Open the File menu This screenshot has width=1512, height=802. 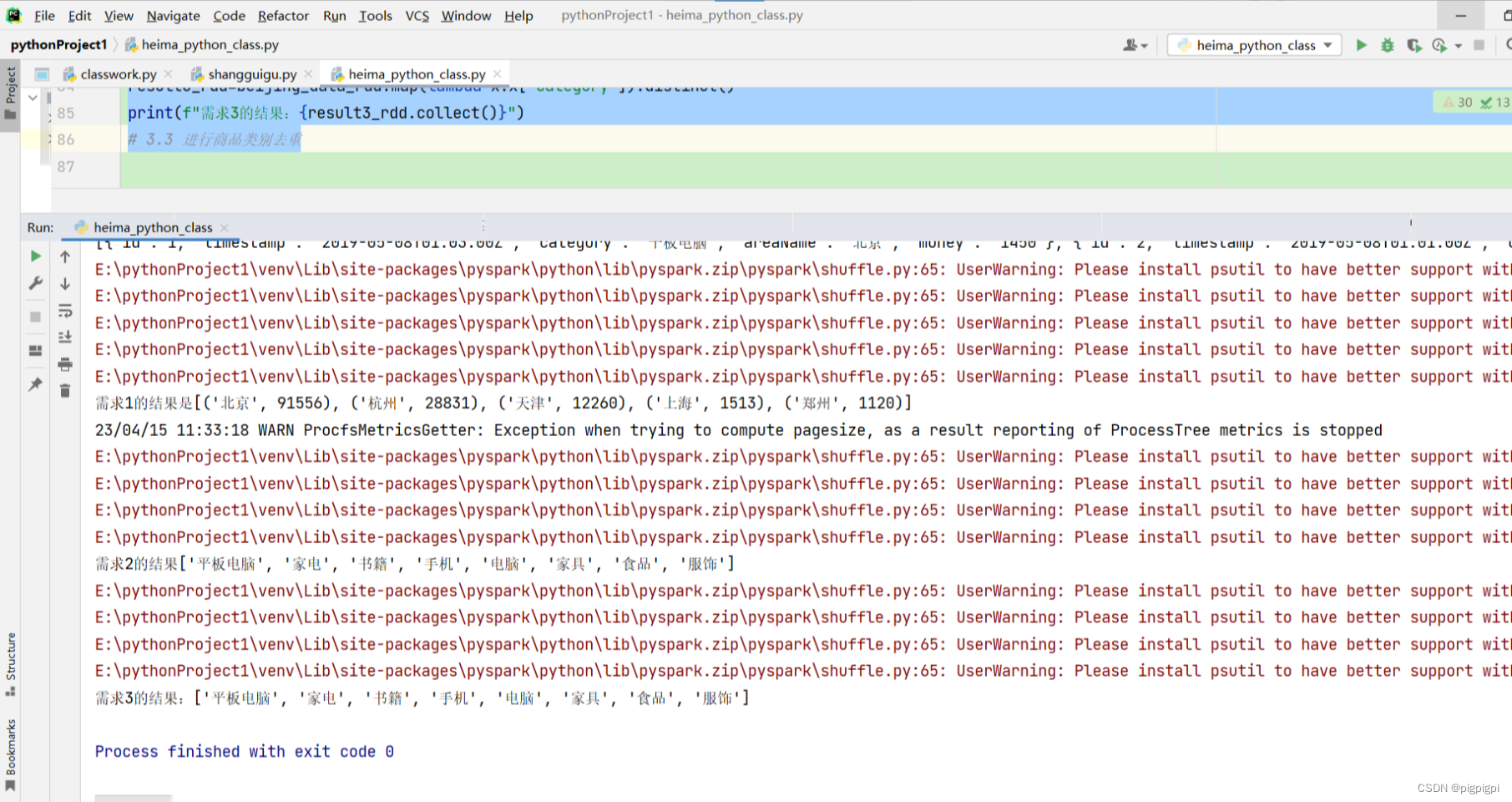(x=44, y=15)
